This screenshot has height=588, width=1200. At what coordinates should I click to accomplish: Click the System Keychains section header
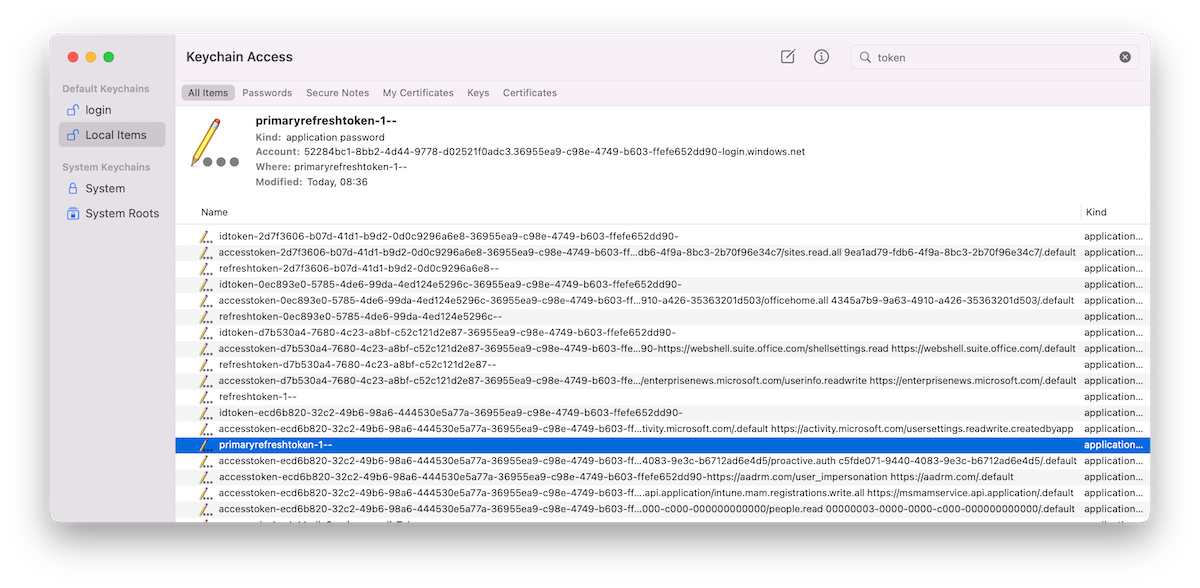click(x=106, y=167)
